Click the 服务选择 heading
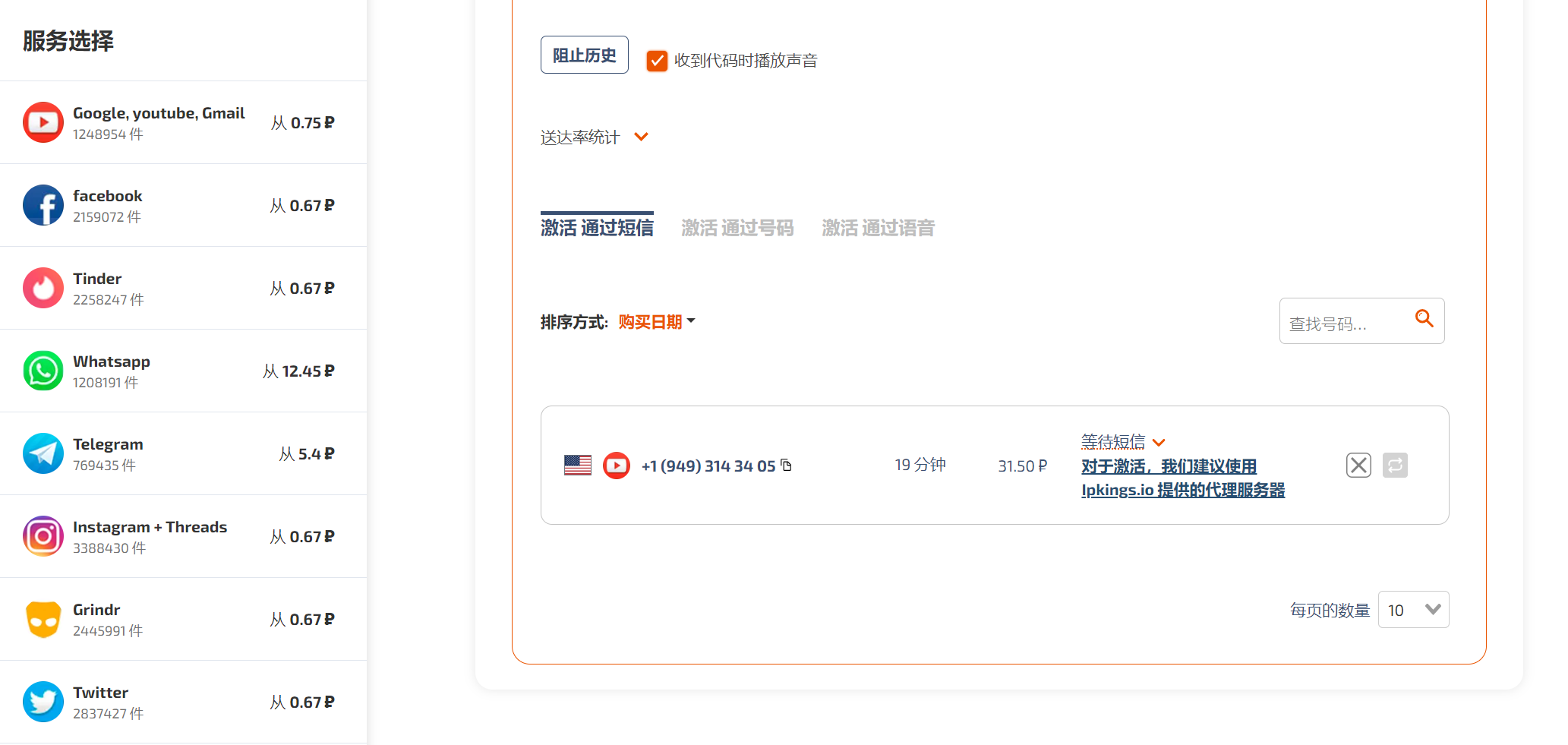The image size is (1568, 745). click(x=68, y=41)
